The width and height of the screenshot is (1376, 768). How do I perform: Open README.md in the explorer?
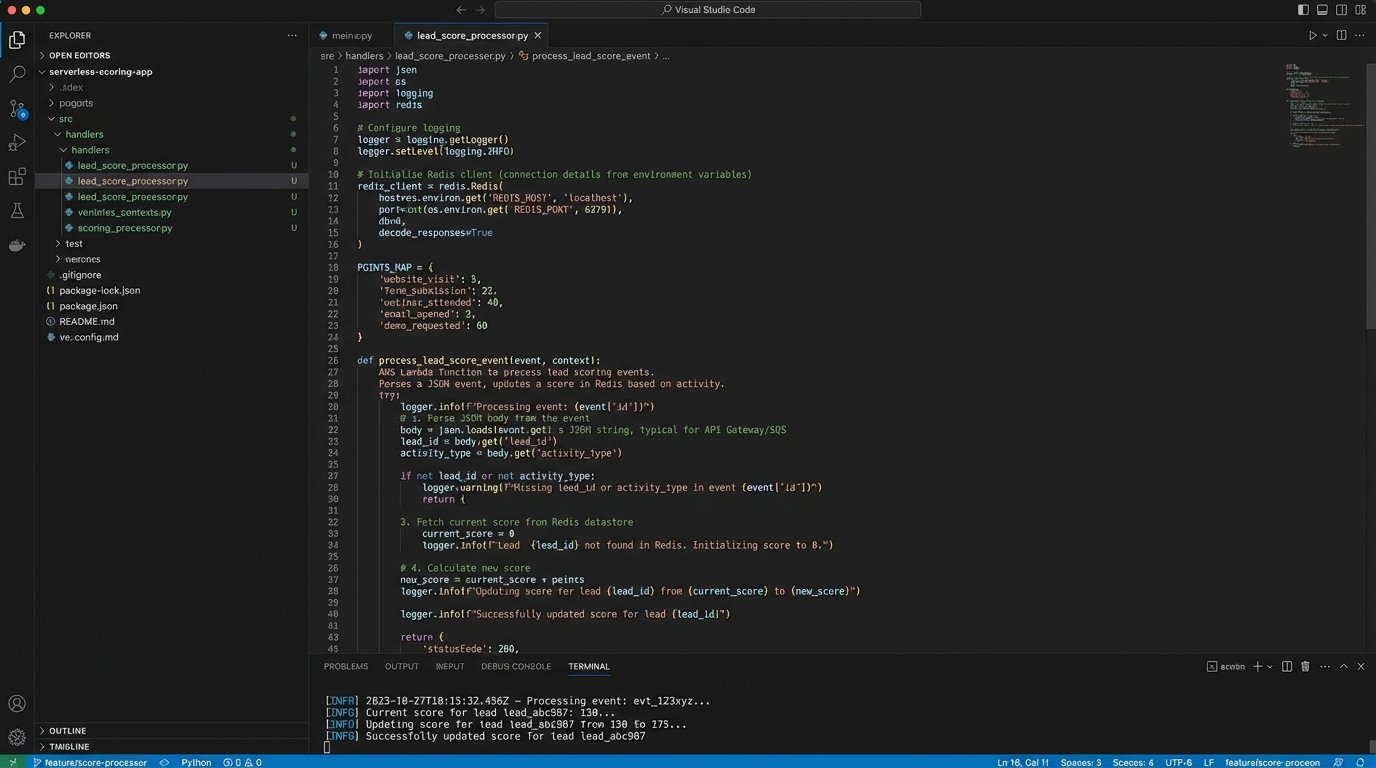[87, 322]
